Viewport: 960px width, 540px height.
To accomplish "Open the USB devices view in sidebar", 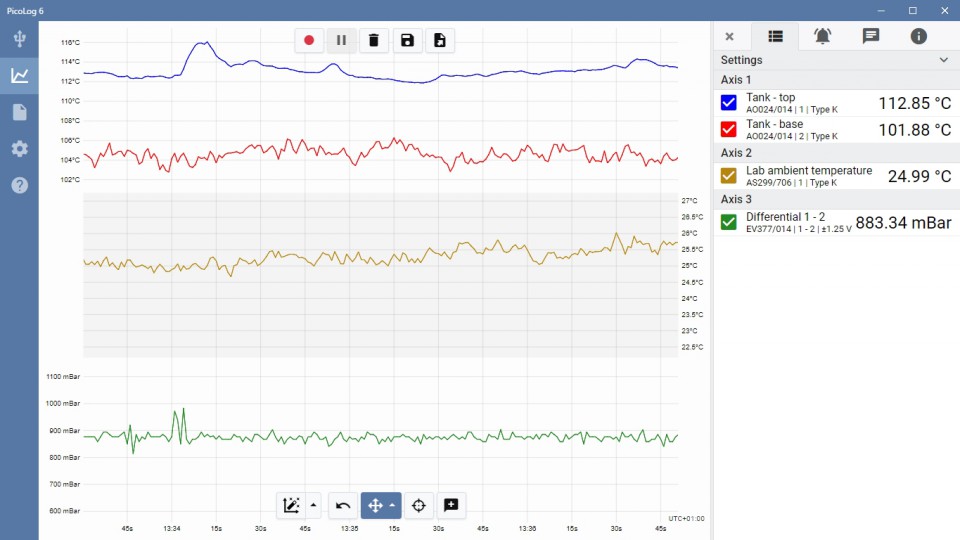I will 19,39.
